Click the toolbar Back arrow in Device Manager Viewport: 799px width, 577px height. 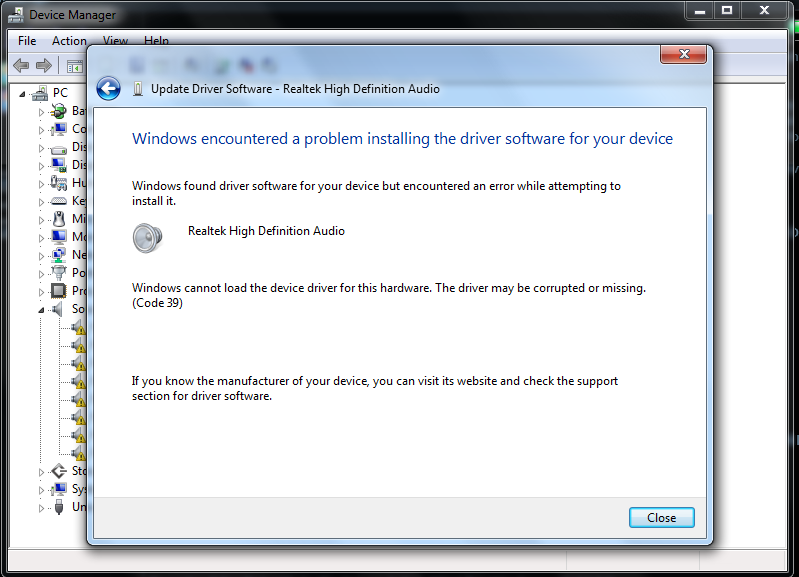pyautogui.click(x=21, y=65)
